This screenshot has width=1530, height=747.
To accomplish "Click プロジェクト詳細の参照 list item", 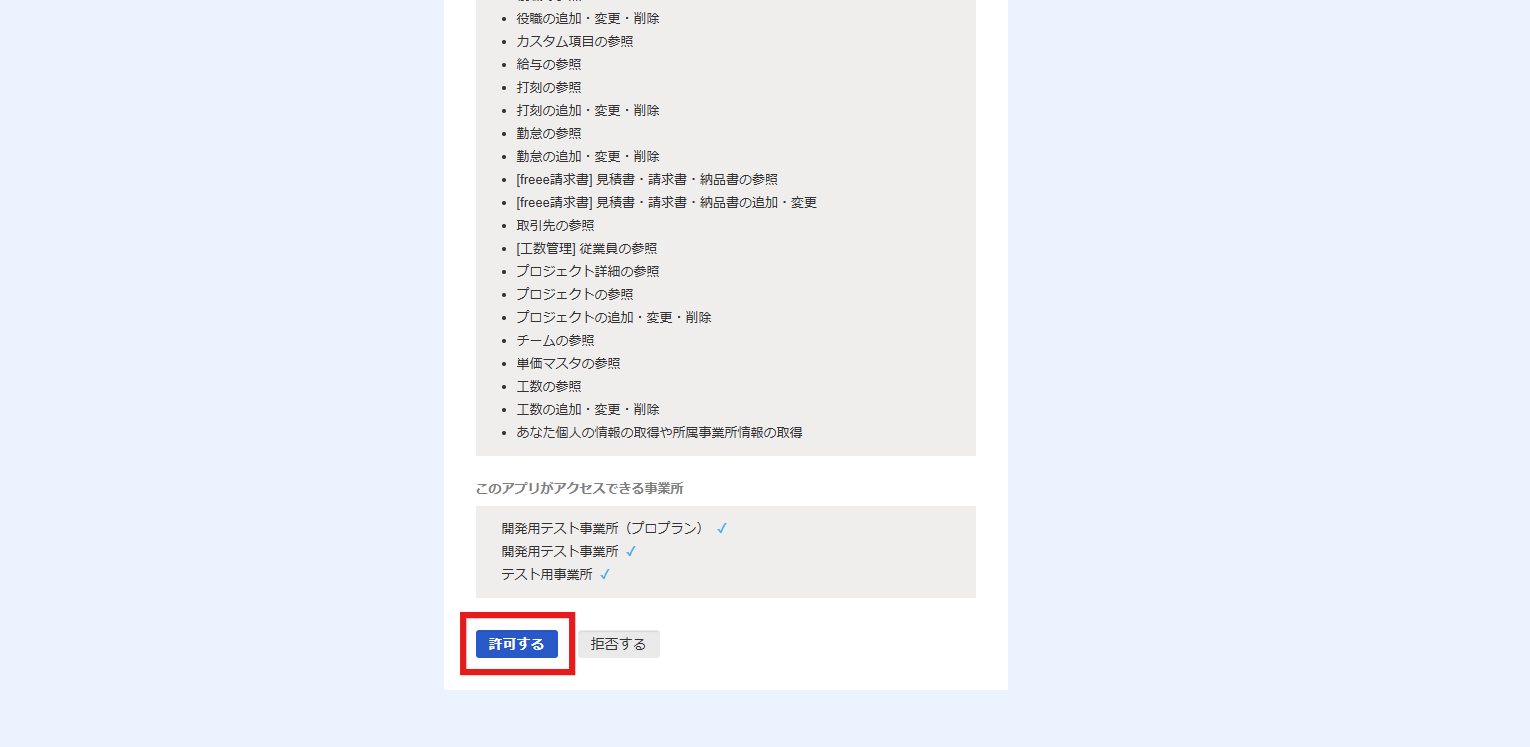I will [588, 271].
